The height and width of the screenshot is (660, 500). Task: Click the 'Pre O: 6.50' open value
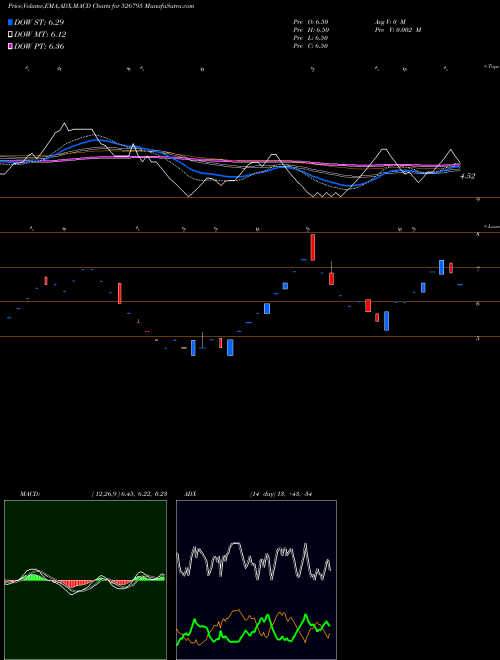pyautogui.click(x=311, y=21)
